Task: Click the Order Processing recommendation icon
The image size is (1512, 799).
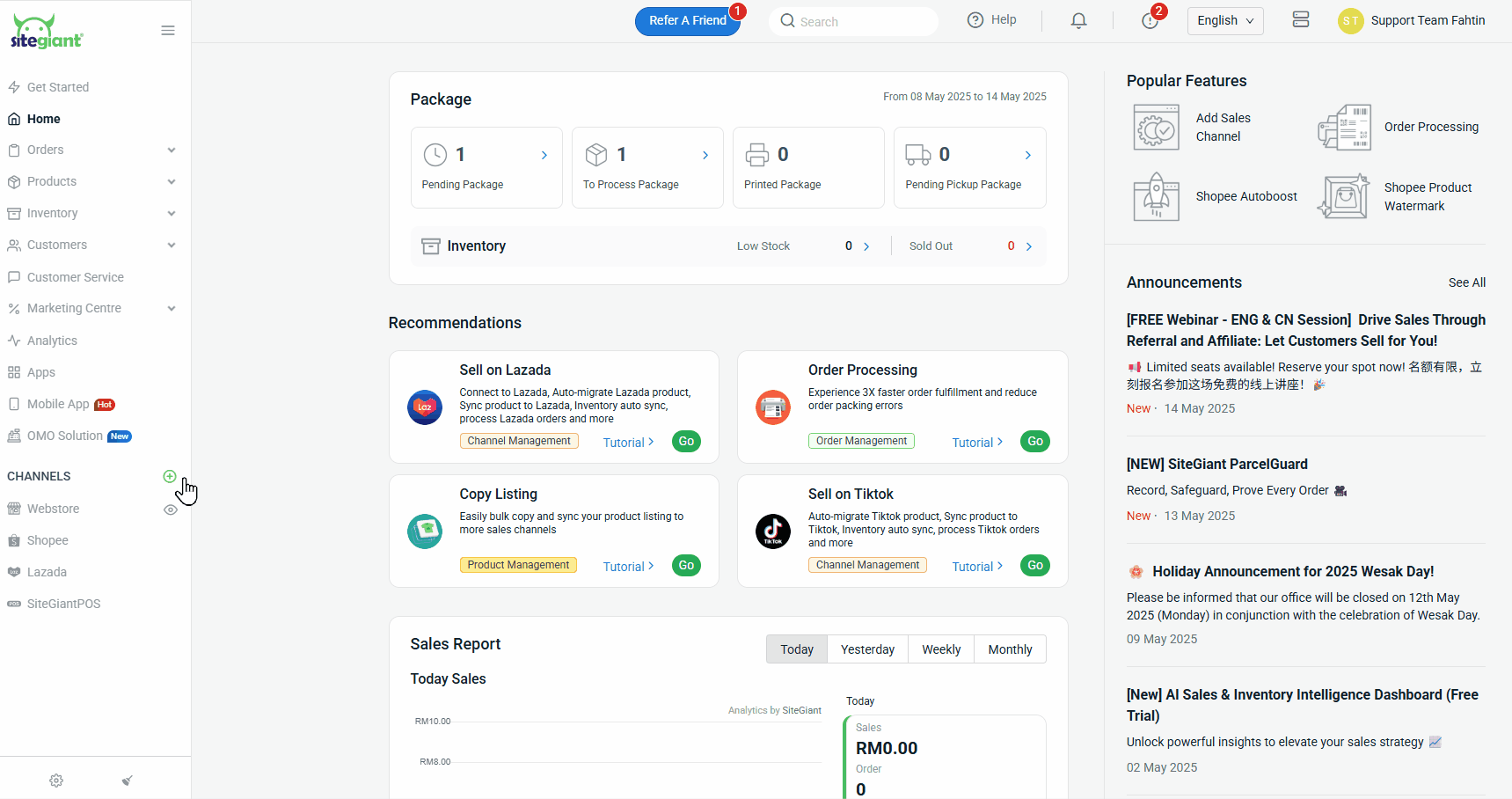Action: 773,407
